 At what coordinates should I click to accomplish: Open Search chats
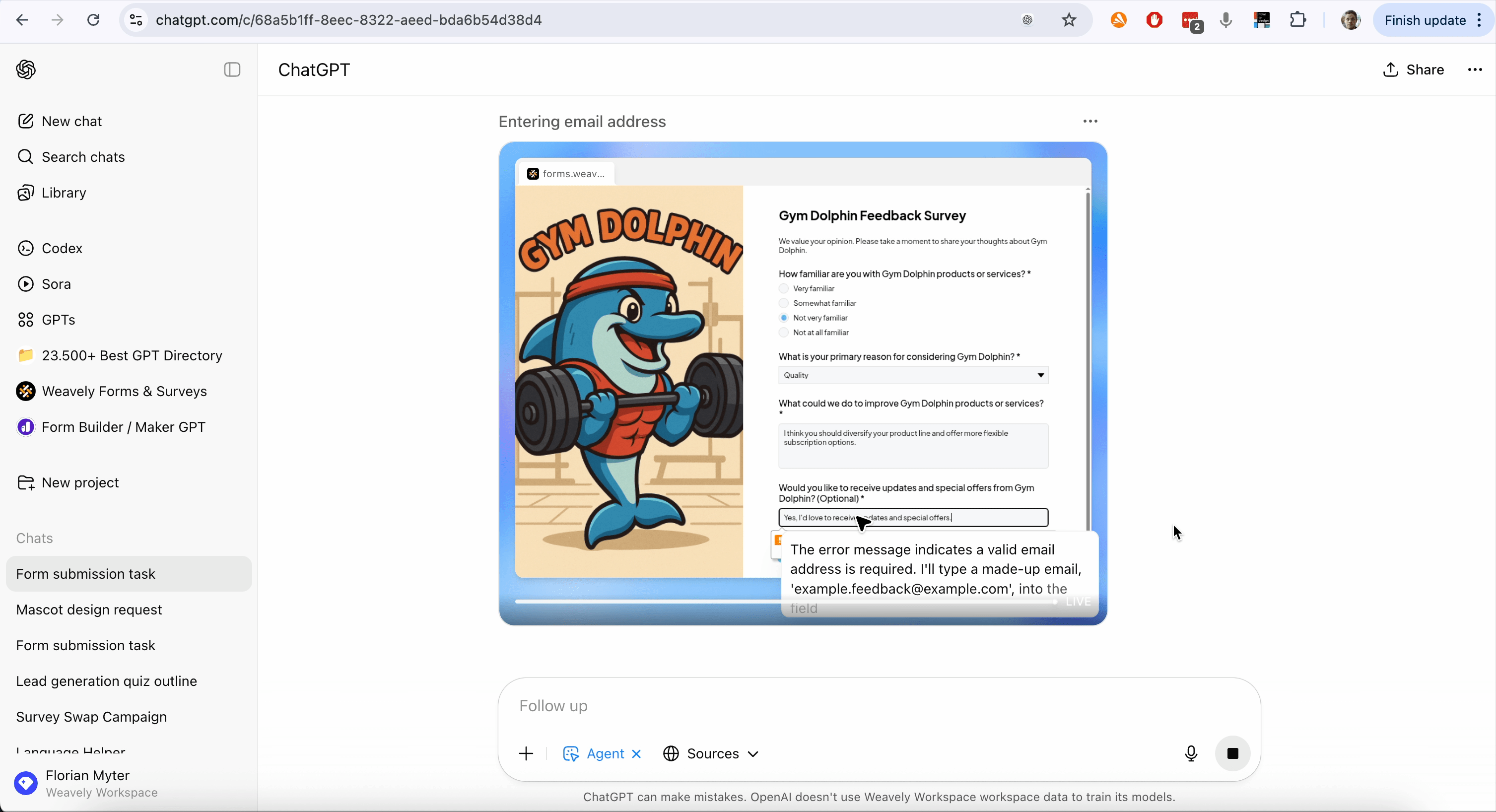(x=129, y=157)
